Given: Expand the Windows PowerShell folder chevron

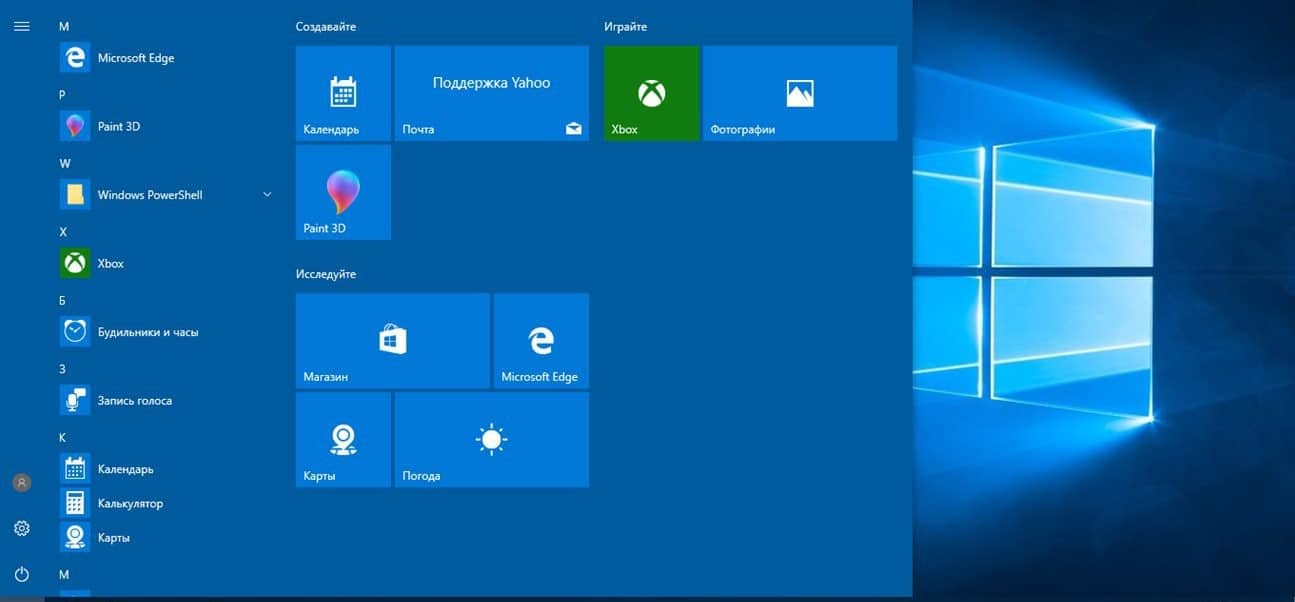Looking at the screenshot, I should (x=267, y=195).
